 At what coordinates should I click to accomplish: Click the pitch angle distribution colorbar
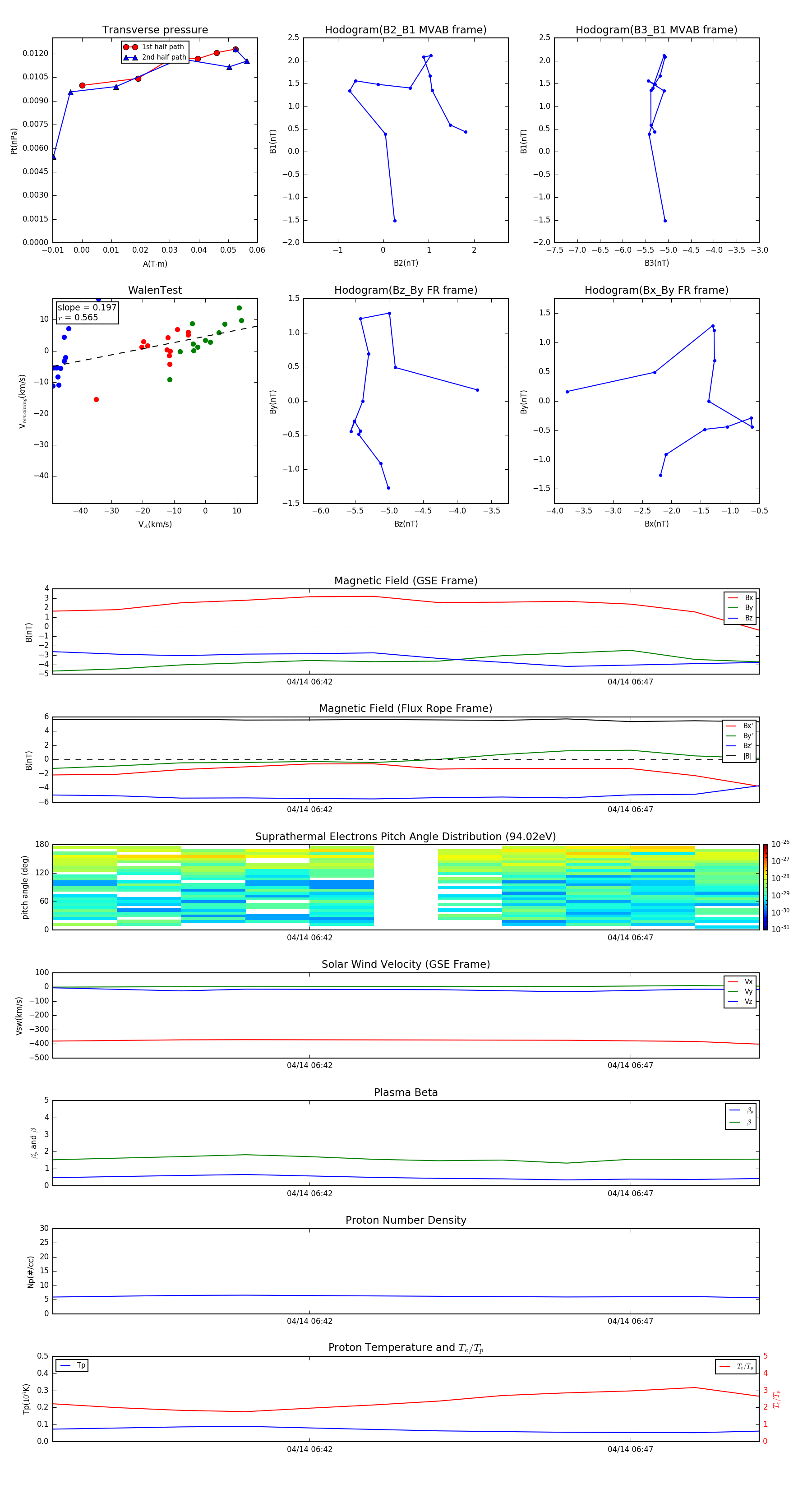765,887
